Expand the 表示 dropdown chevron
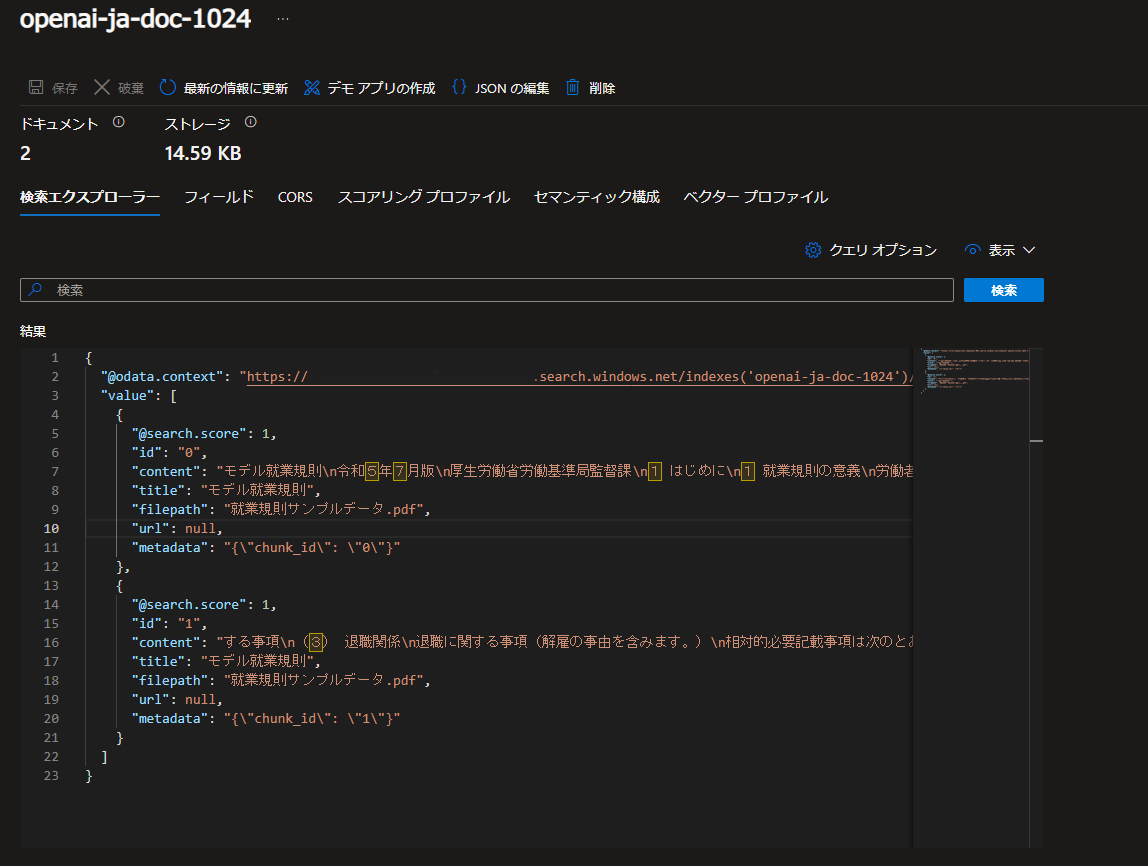The width and height of the screenshot is (1148, 866). coord(1029,250)
